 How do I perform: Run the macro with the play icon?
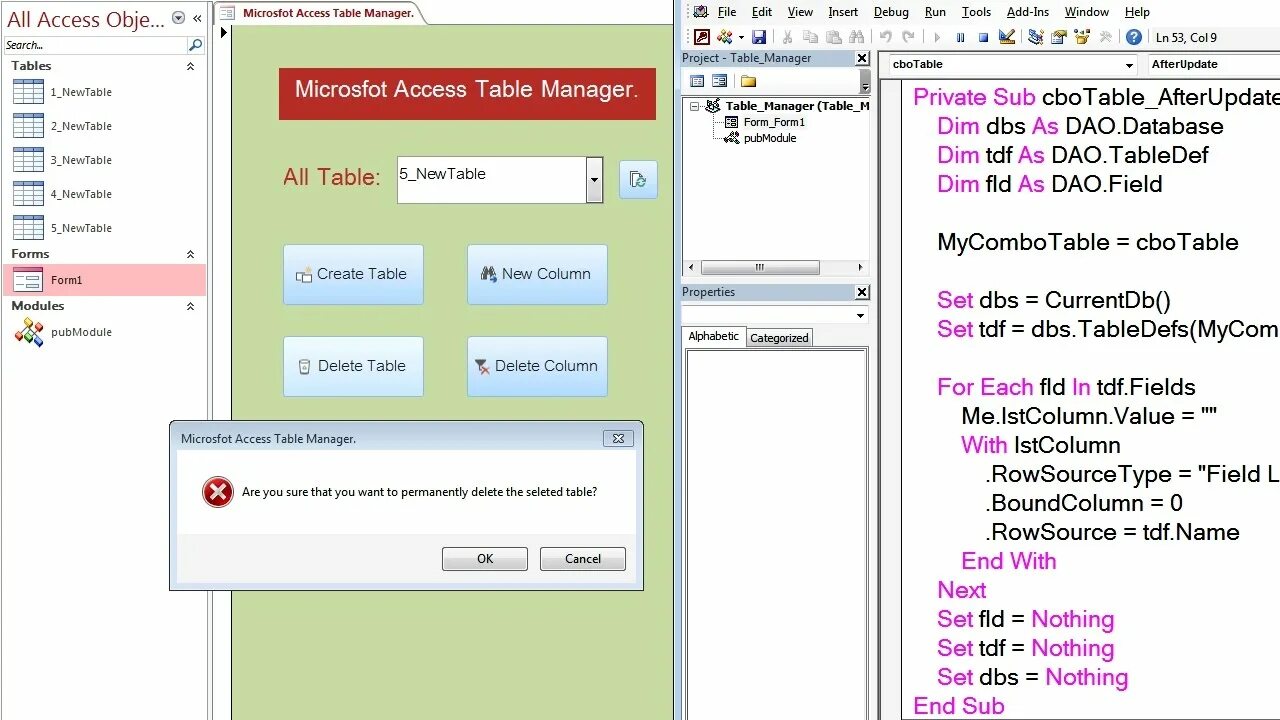tap(937, 37)
